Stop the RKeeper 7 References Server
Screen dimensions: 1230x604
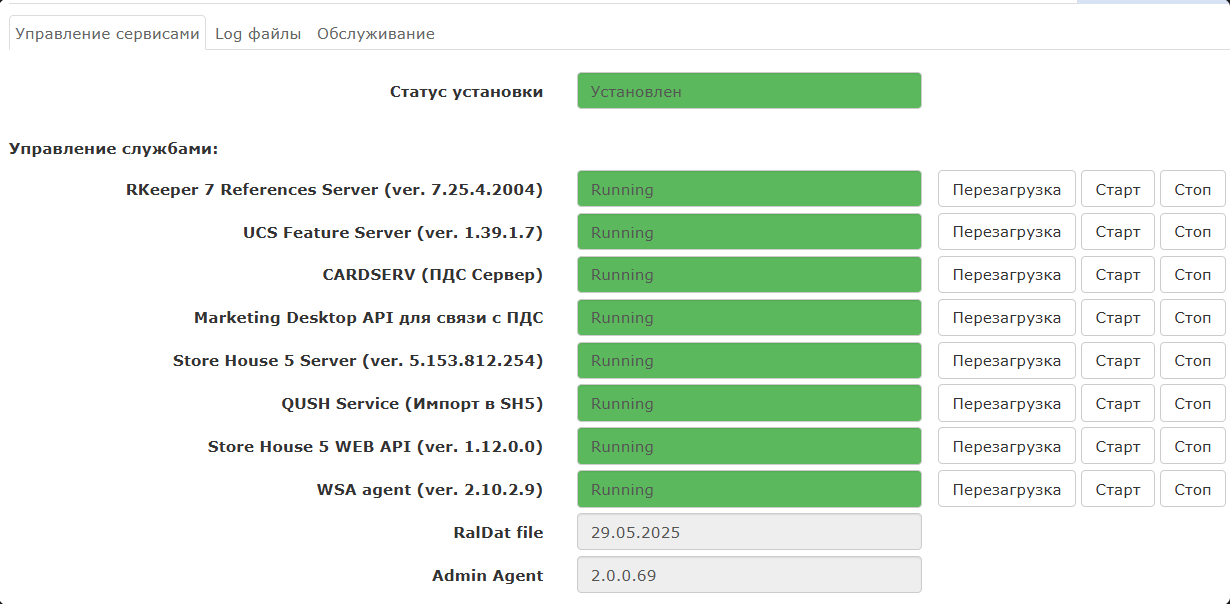pos(1192,189)
